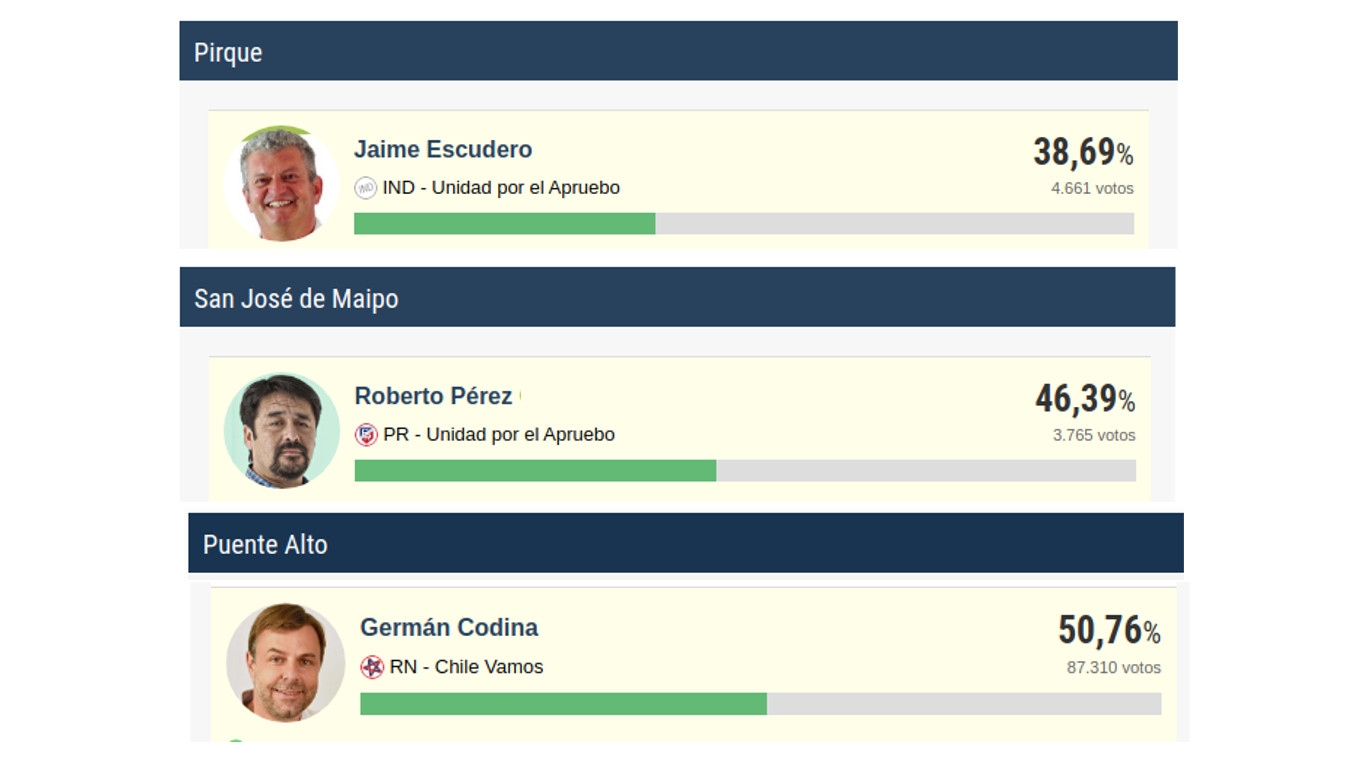Click the "RN - Chile Vamos" party label

click(466, 667)
